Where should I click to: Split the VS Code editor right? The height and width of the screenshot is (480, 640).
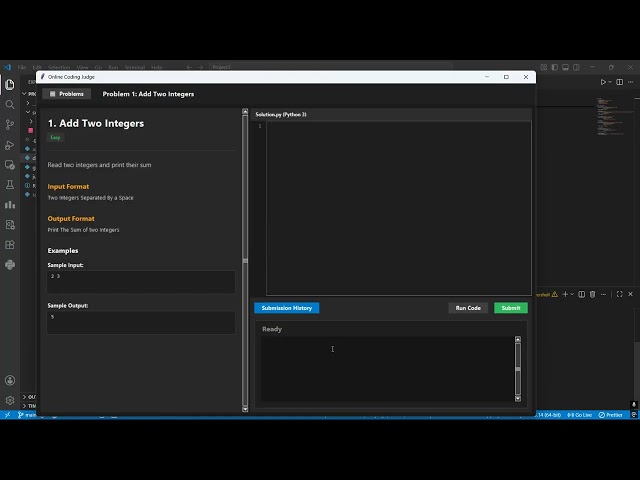point(620,82)
